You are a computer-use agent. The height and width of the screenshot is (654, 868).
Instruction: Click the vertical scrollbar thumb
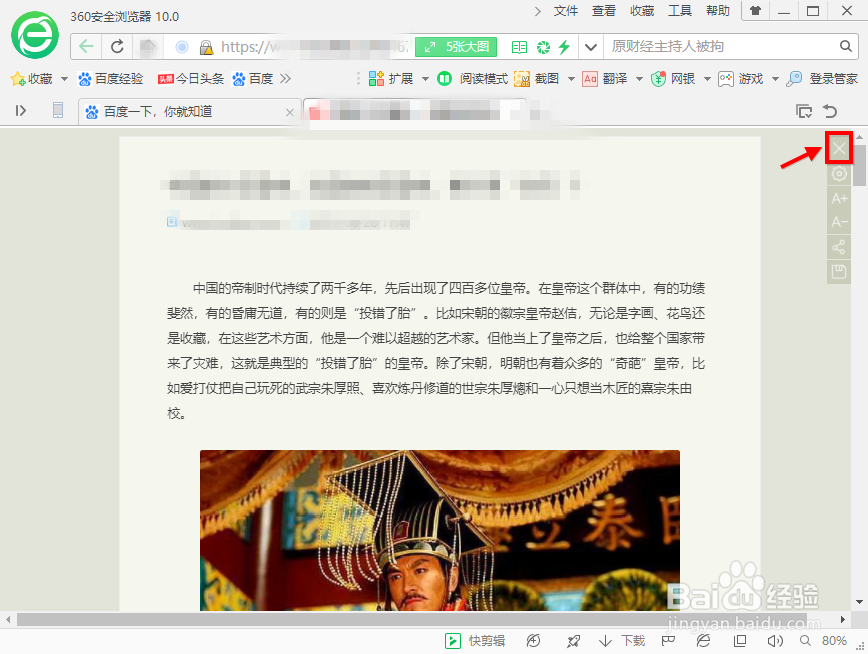tap(859, 165)
